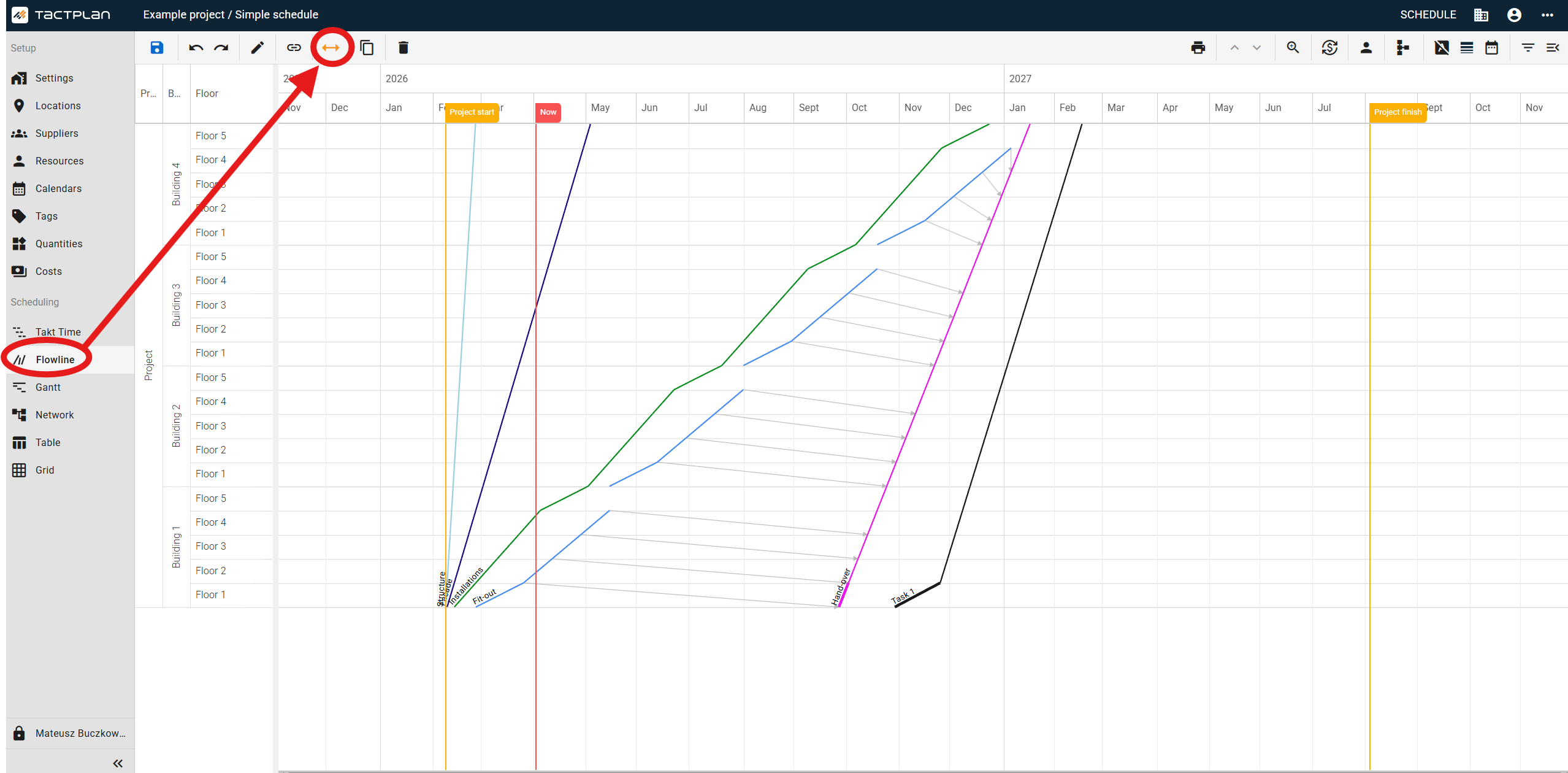Open the hierarchy structure icon
This screenshot has height=773, width=1568.
[x=1402, y=48]
